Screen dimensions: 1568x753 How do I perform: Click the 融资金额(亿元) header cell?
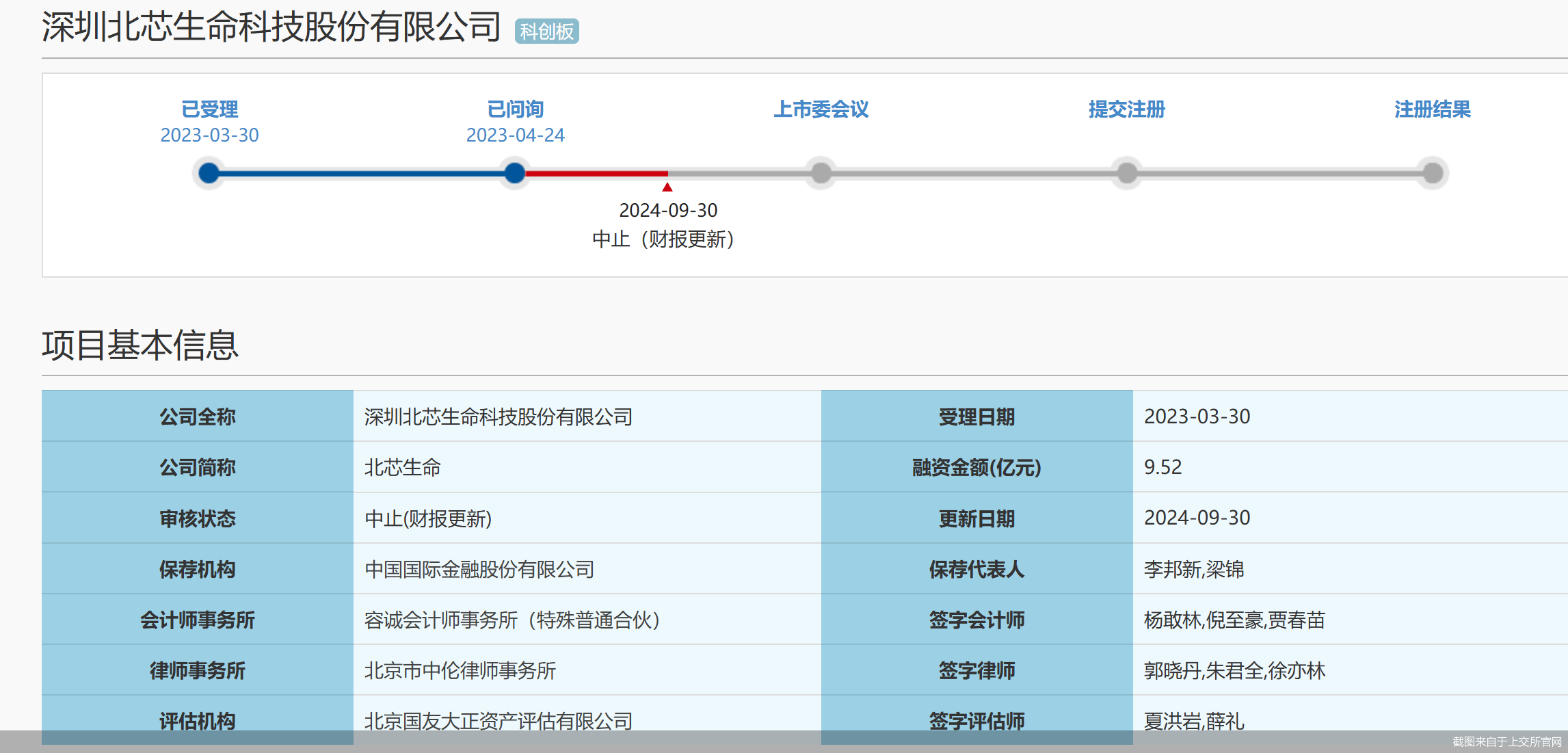(x=976, y=466)
